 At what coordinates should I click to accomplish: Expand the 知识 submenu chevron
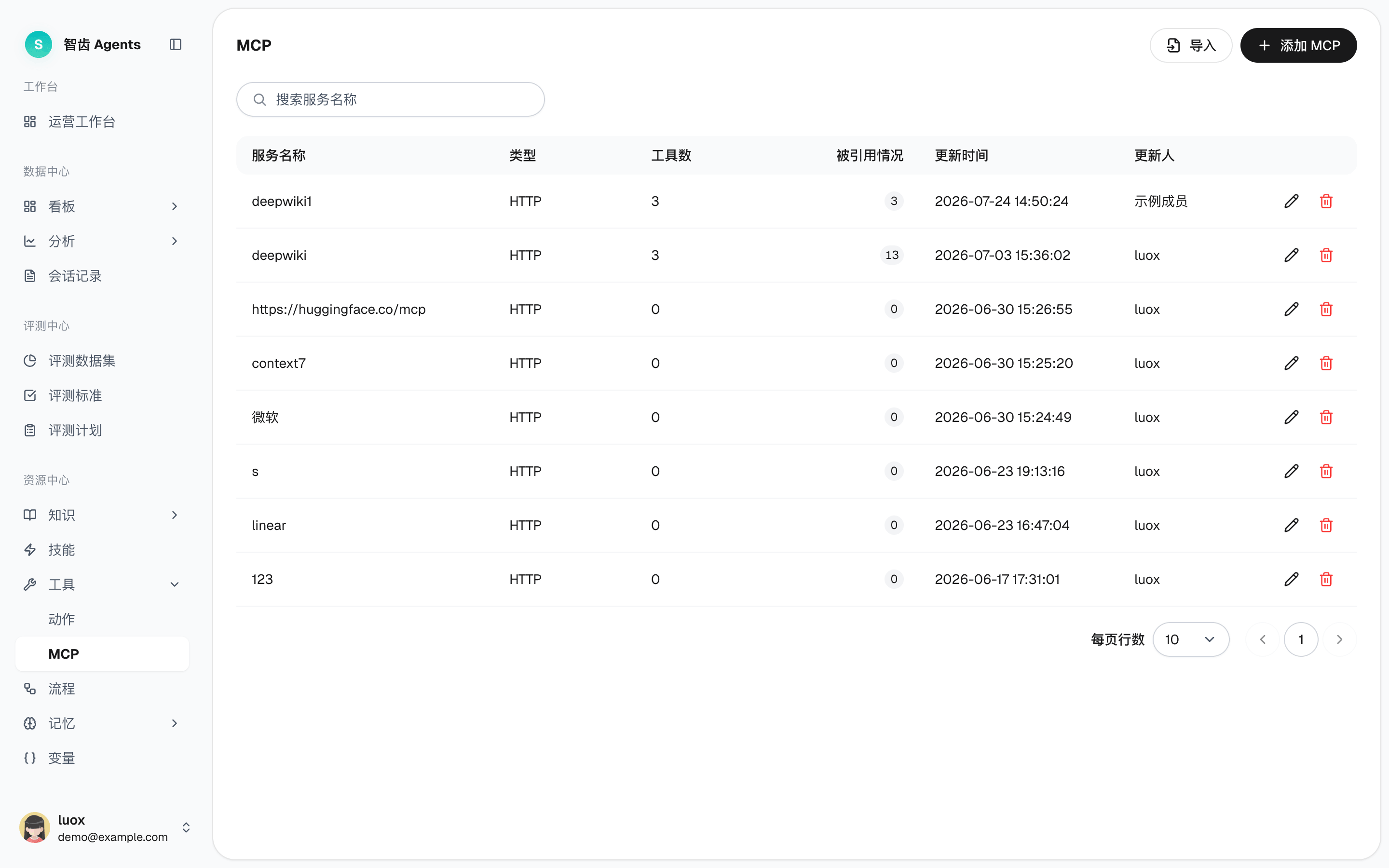pyautogui.click(x=175, y=515)
